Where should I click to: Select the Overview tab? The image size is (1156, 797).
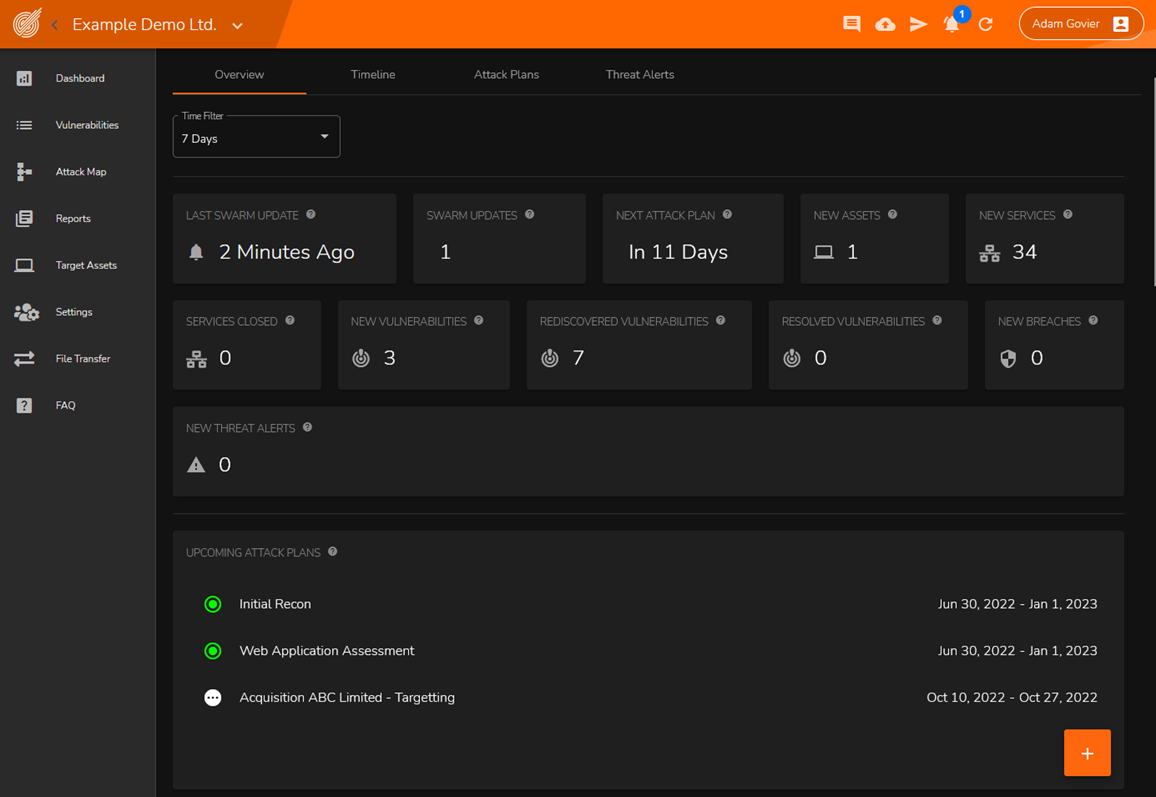[x=239, y=74]
